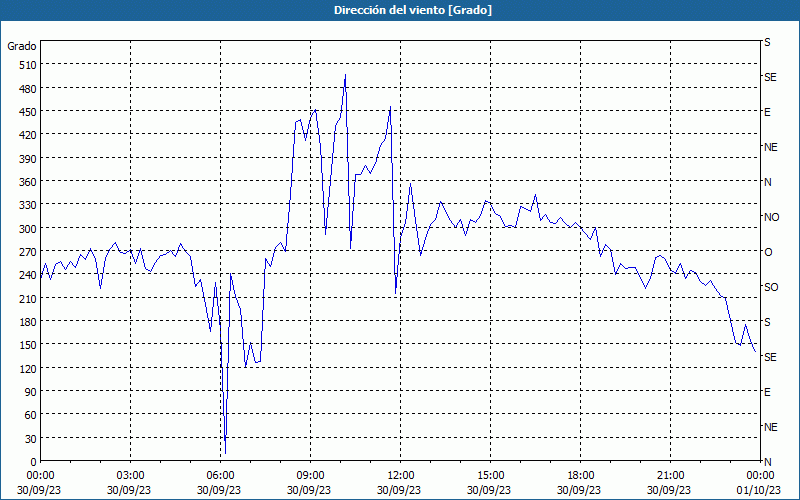The width and height of the screenshot is (800, 500).
Task: Select the 30/09/23 date under 21:00
Action: point(669,490)
